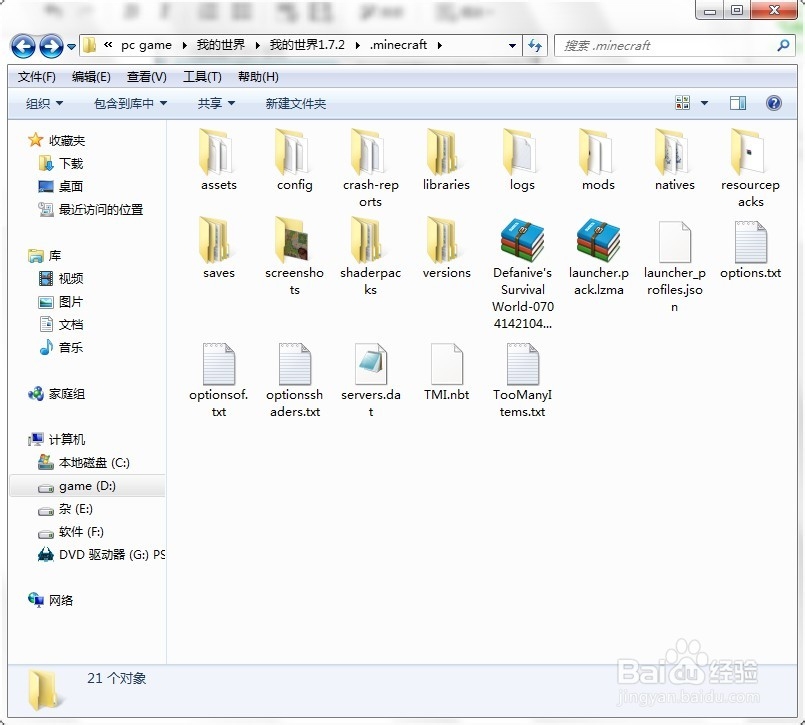Open the 编辑(E) menu
The height and width of the screenshot is (725, 805).
pyautogui.click(x=91, y=77)
